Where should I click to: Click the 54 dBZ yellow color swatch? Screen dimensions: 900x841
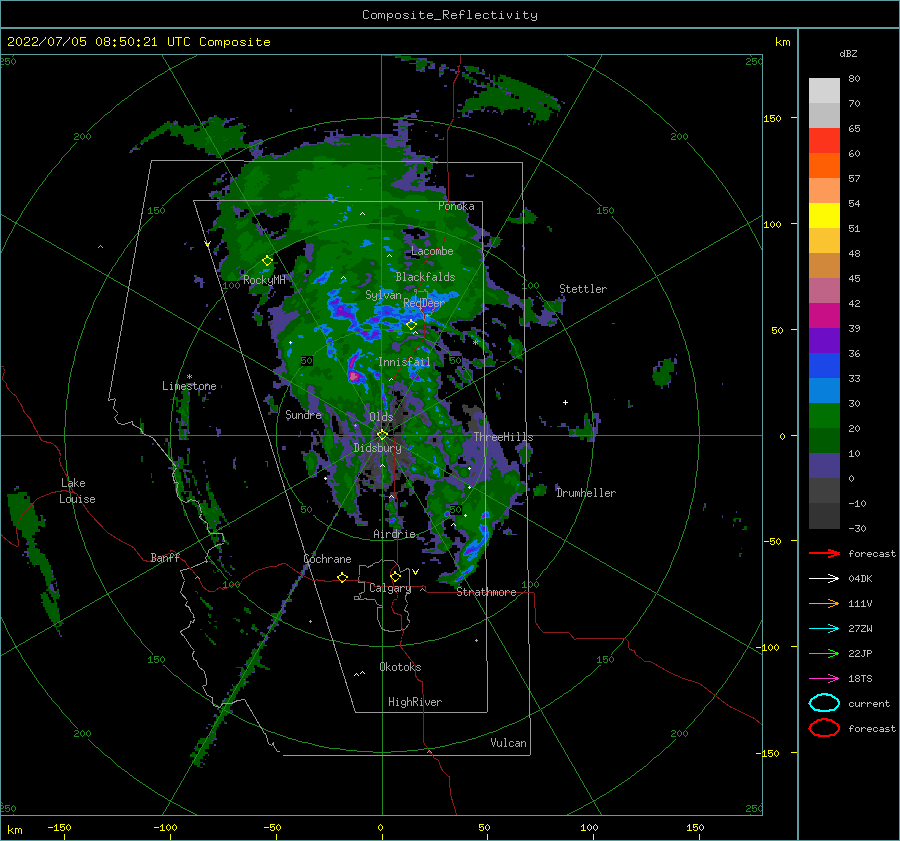(x=824, y=215)
